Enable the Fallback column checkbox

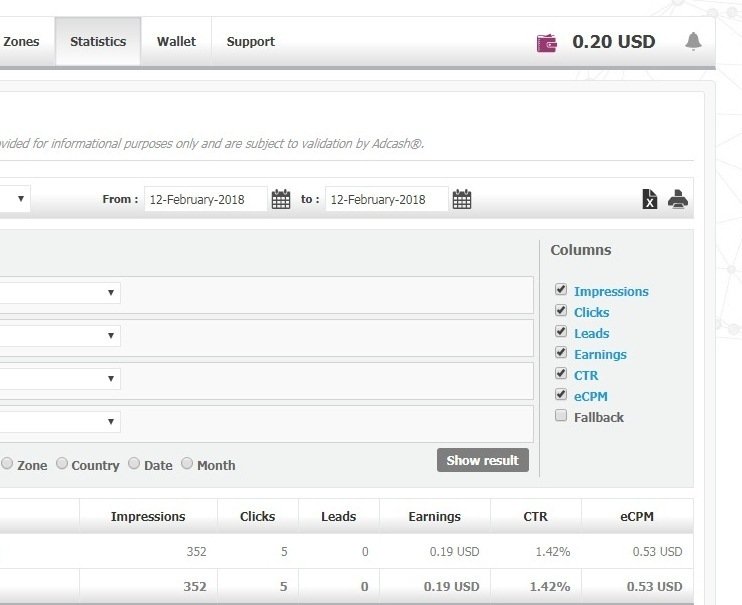(561, 416)
